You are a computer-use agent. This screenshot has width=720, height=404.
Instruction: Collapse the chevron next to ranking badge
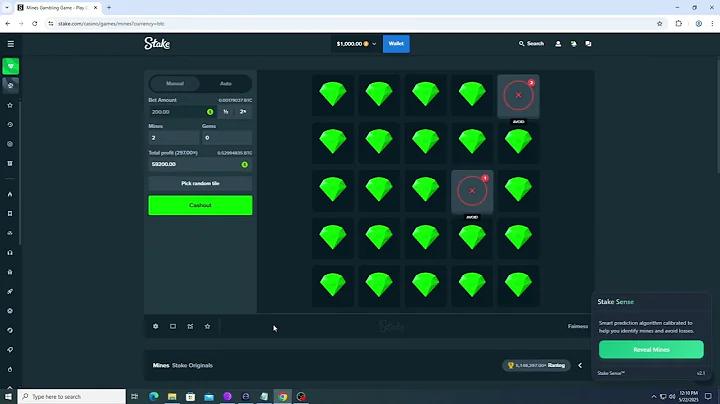[x=580, y=365]
